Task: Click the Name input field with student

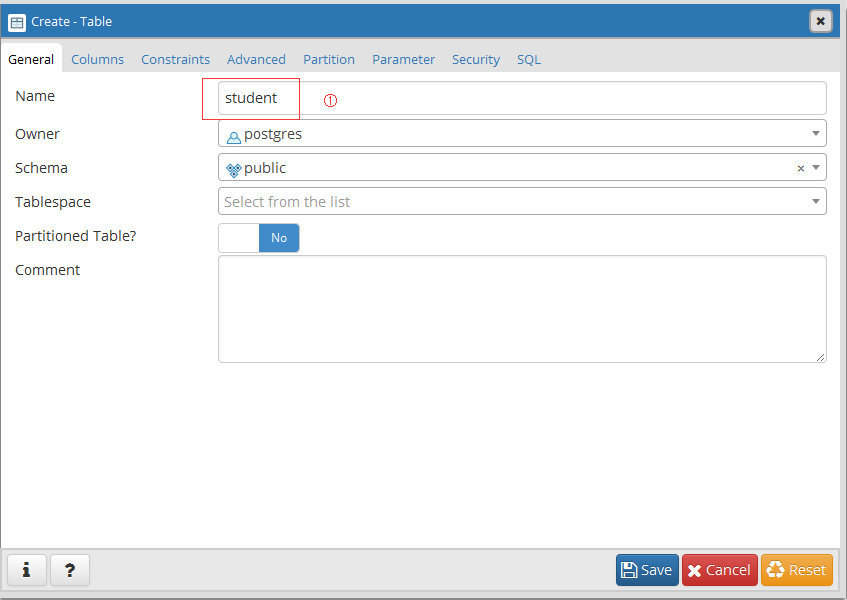Action: 522,98
